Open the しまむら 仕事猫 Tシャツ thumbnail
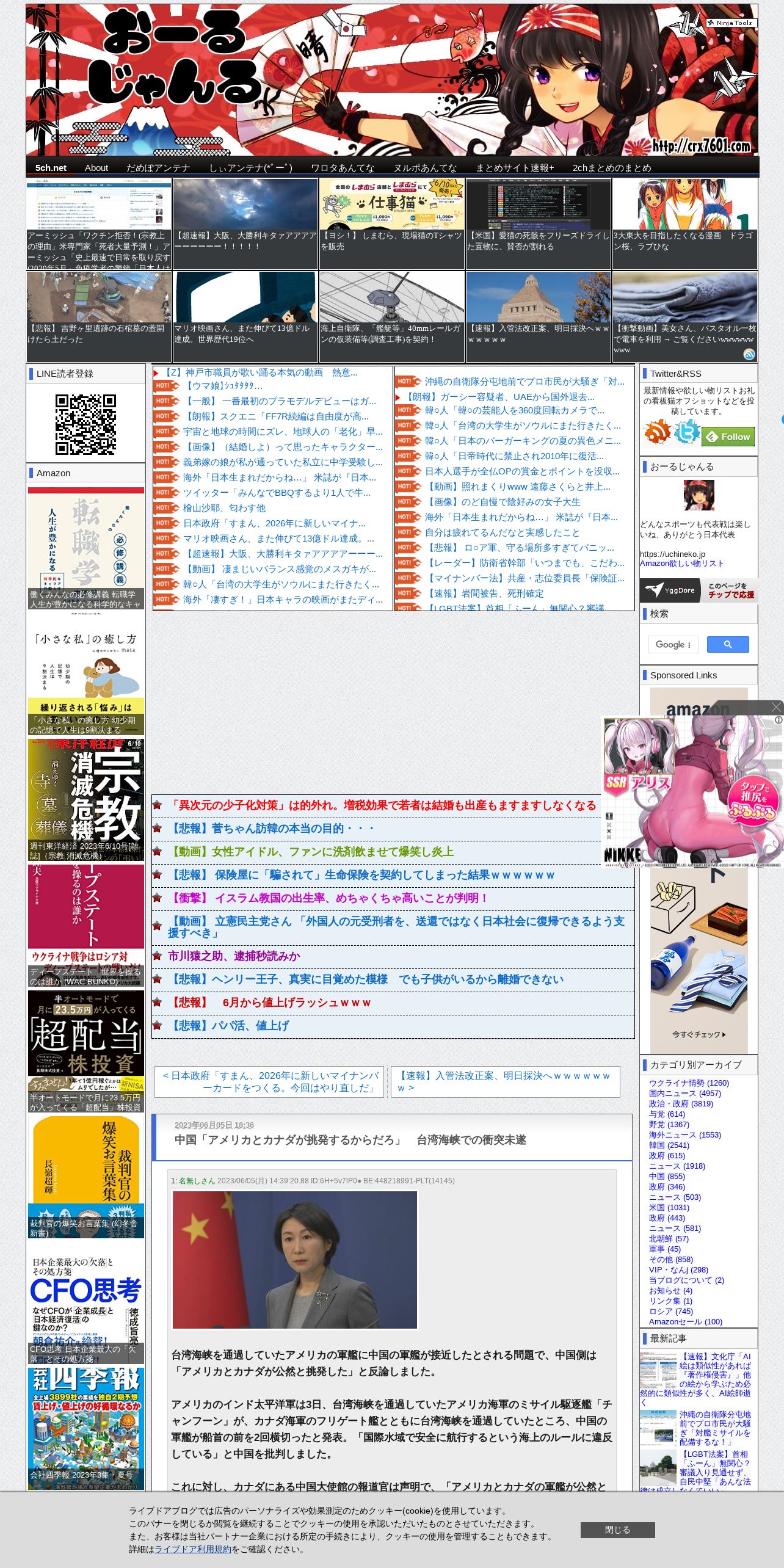The image size is (784, 1568). click(392, 224)
